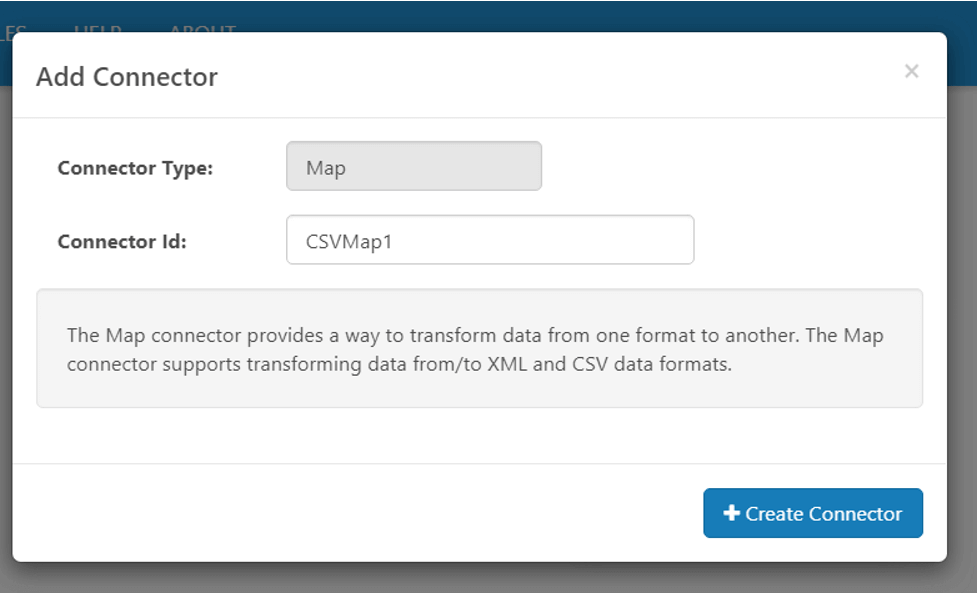Screen dimensions: 978x594
Task: Click the first line of the description text
Action: (475, 335)
